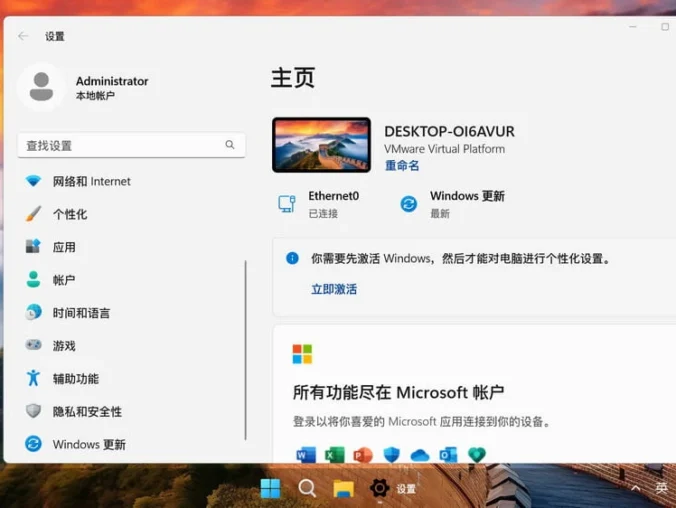Image resolution: width=676 pixels, height=508 pixels.
Task: Click the back arrow in Settings header
Action: pos(23,36)
